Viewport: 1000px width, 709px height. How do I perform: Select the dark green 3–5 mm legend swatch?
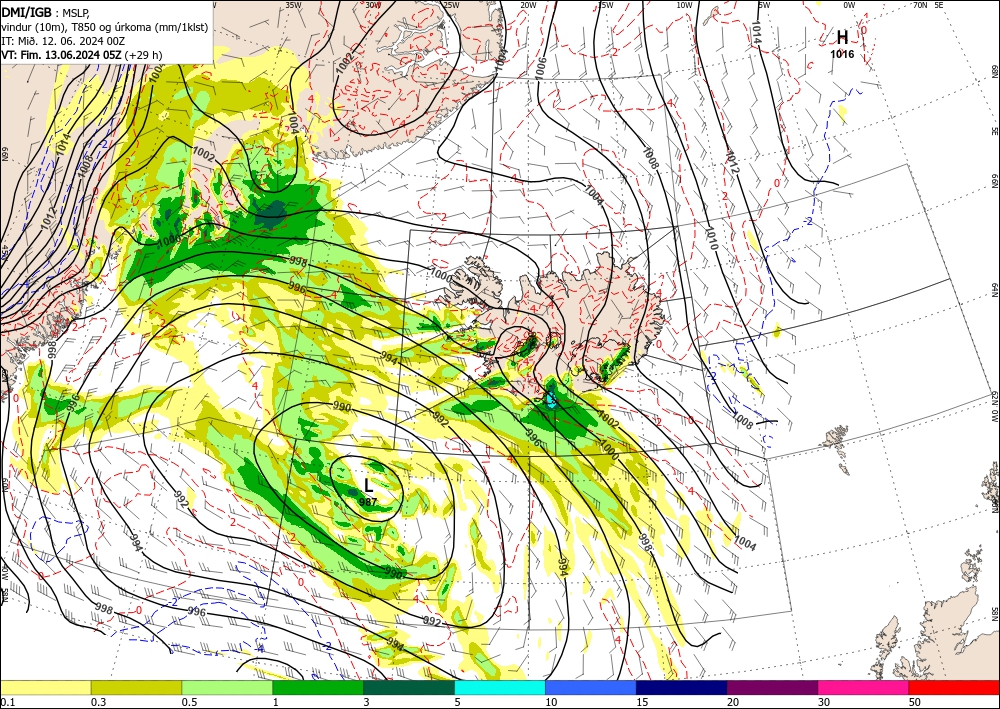[409, 687]
